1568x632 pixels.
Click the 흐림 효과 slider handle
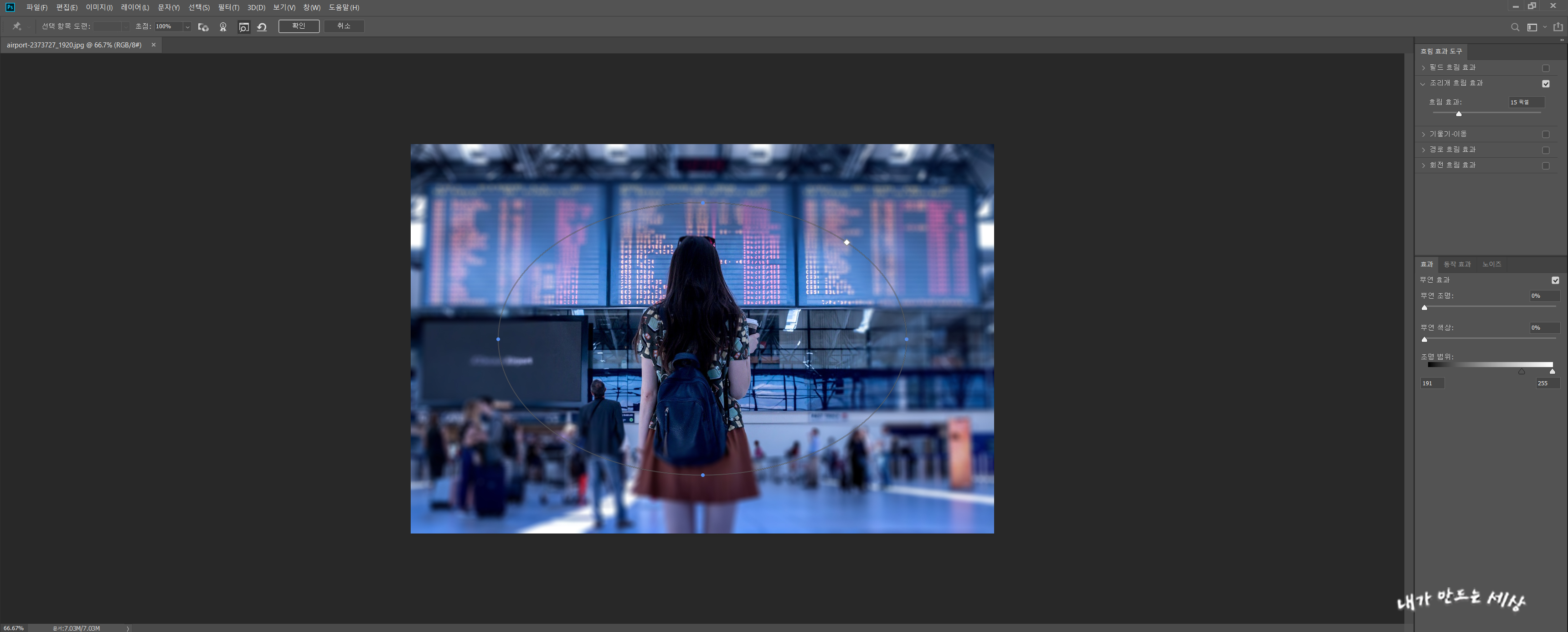click(1459, 114)
